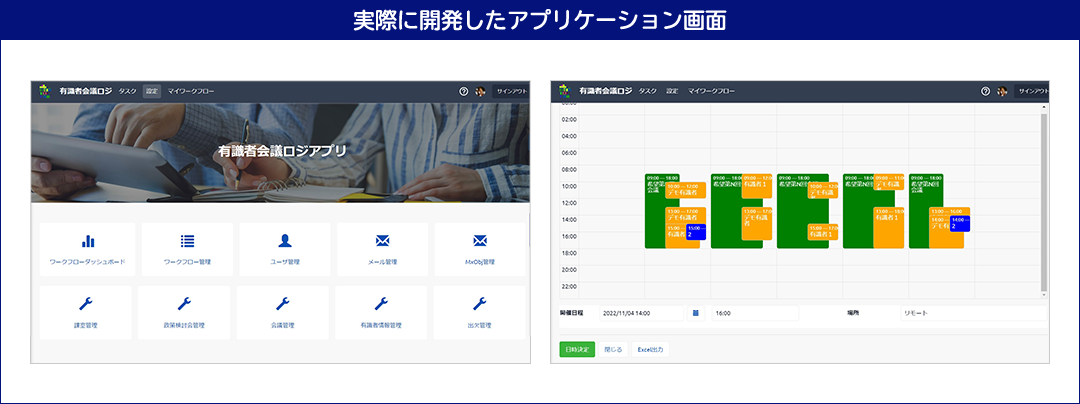Open マイワークフロー menu on the calendar screen
Screen dimensions: 1080x404
(x=711, y=91)
